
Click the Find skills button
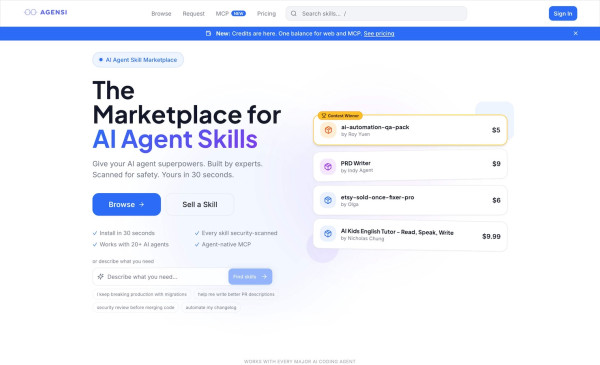pos(250,277)
